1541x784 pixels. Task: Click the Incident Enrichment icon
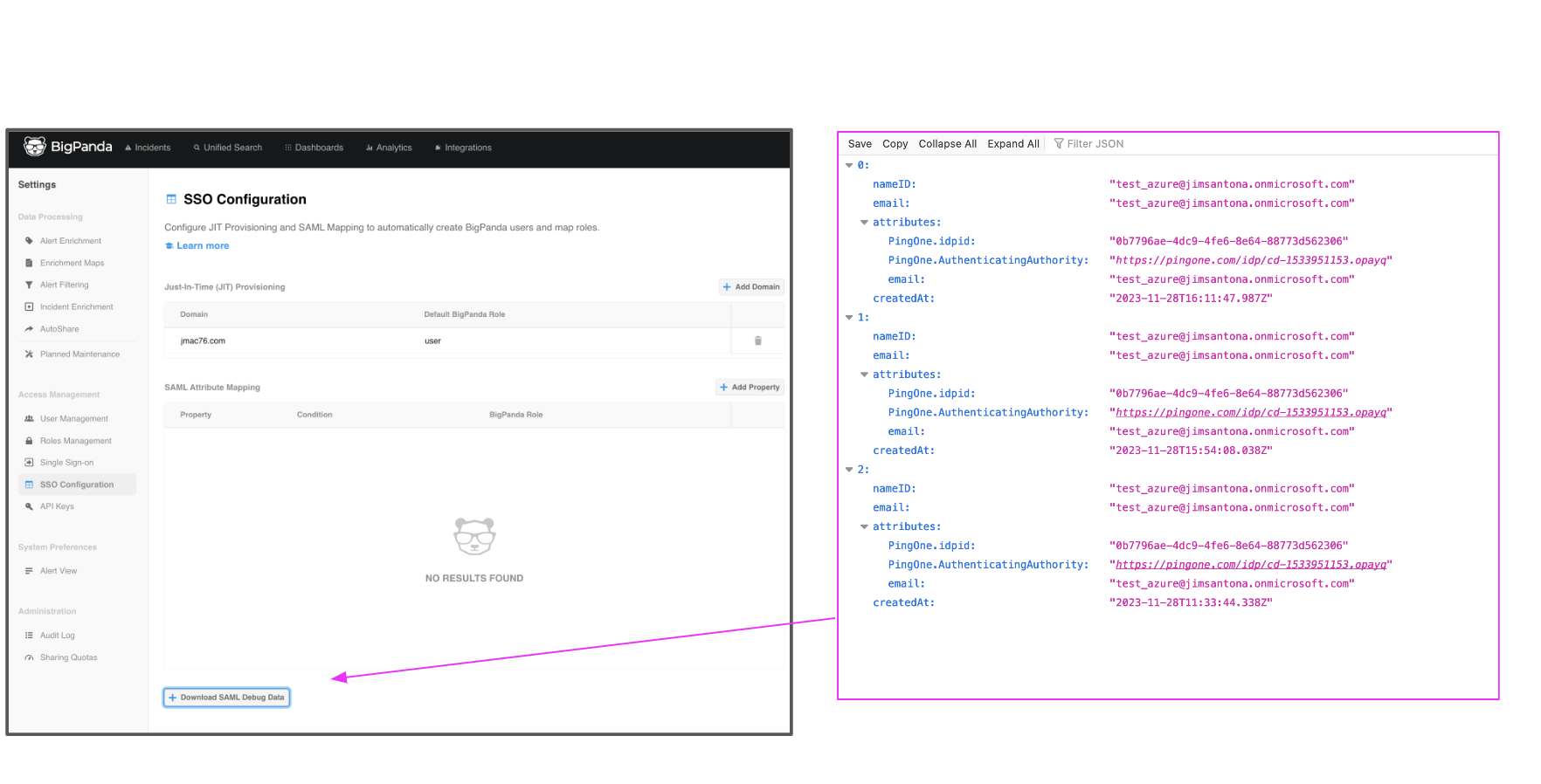click(x=29, y=306)
